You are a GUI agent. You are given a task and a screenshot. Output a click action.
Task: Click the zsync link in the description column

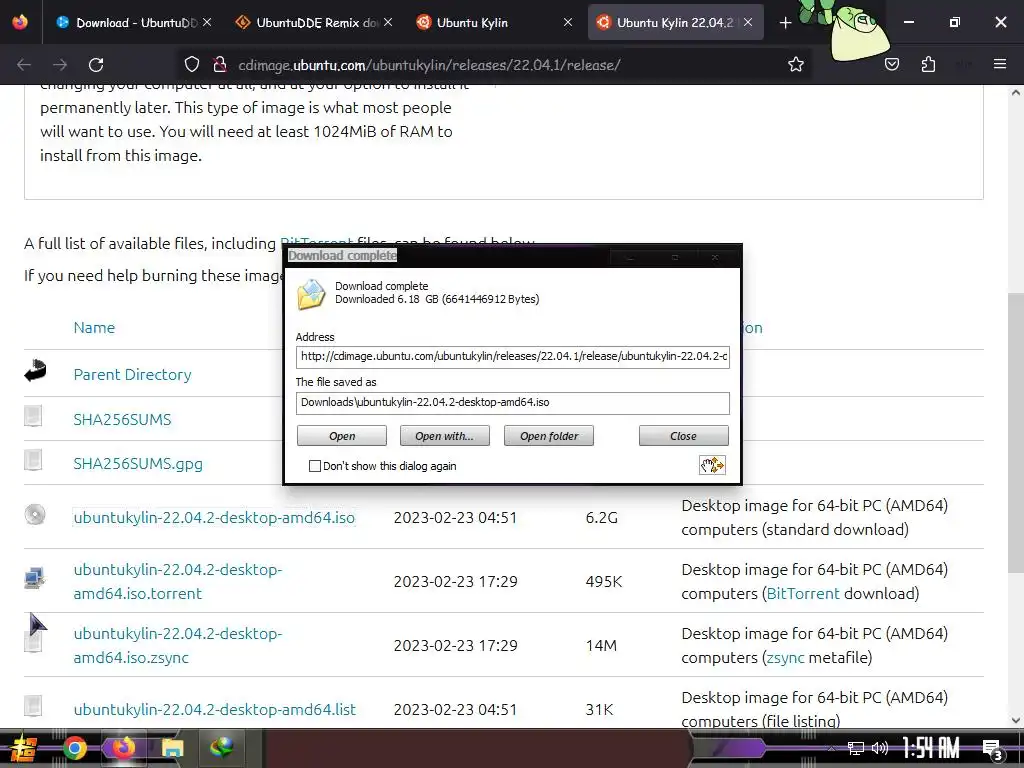click(x=785, y=658)
